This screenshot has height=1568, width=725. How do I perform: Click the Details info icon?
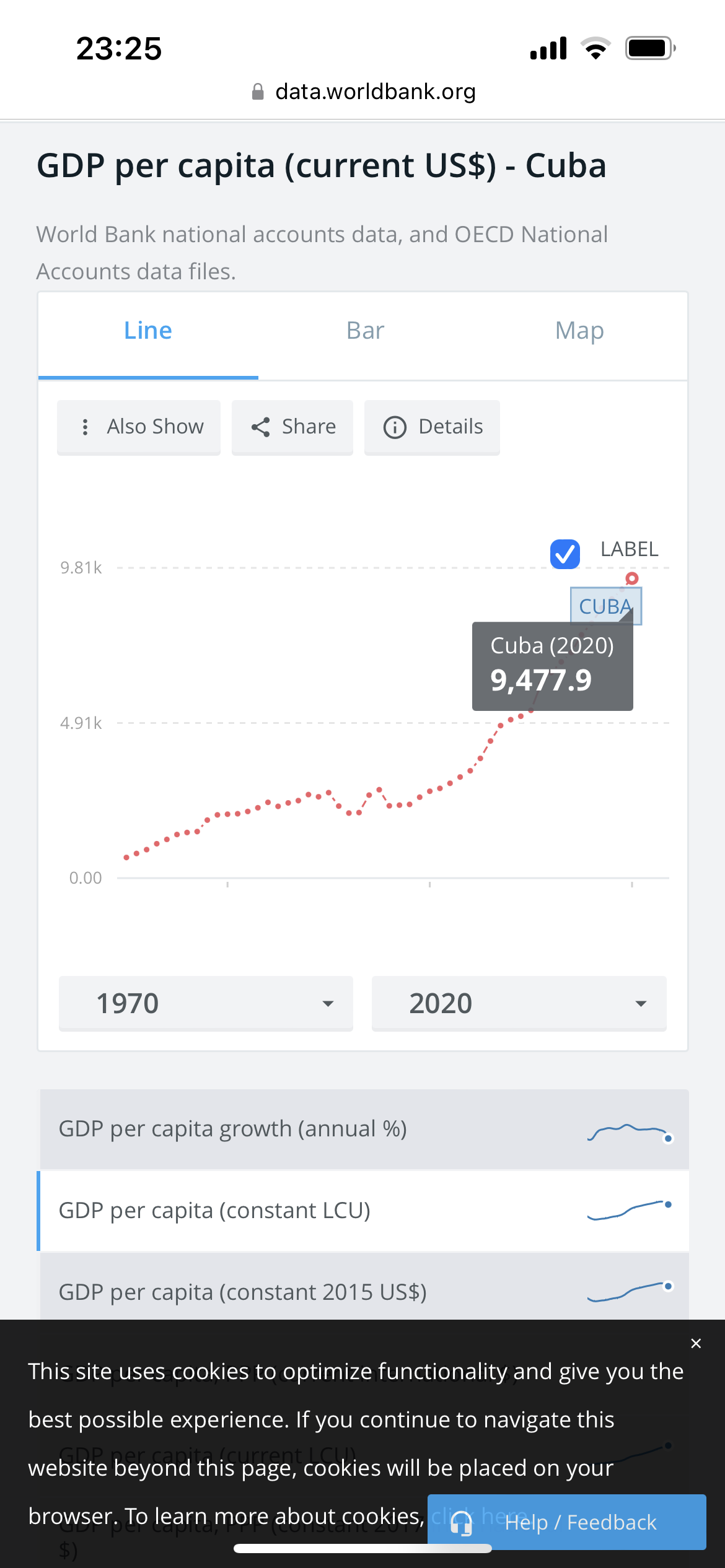point(395,427)
